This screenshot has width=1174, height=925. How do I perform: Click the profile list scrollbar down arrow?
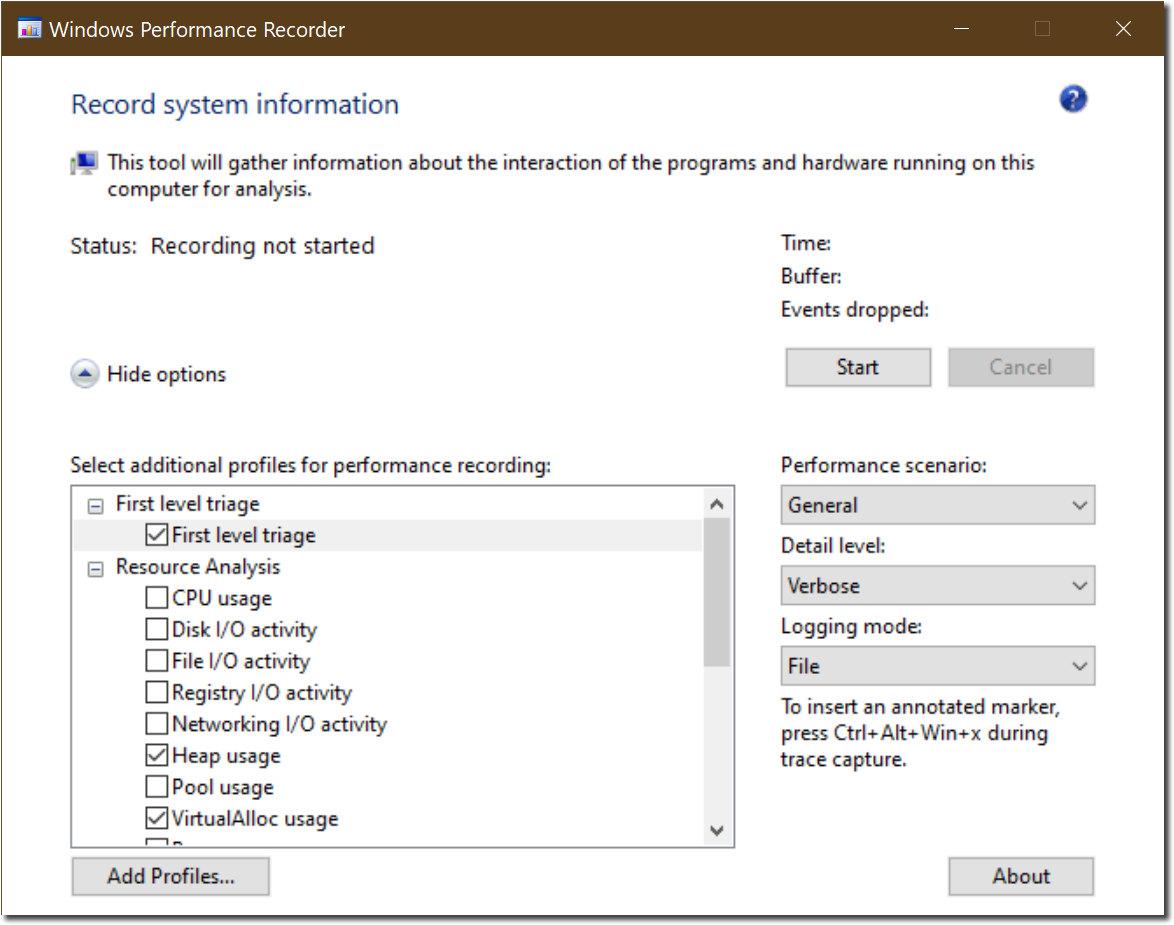pos(717,830)
